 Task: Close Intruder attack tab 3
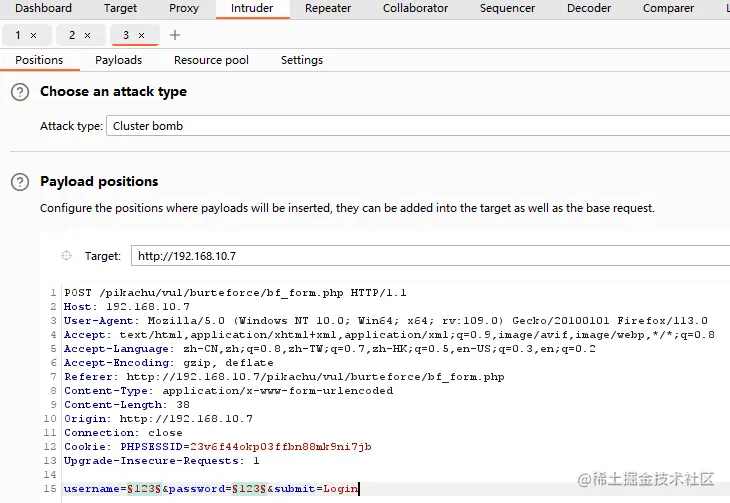(x=141, y=35)
